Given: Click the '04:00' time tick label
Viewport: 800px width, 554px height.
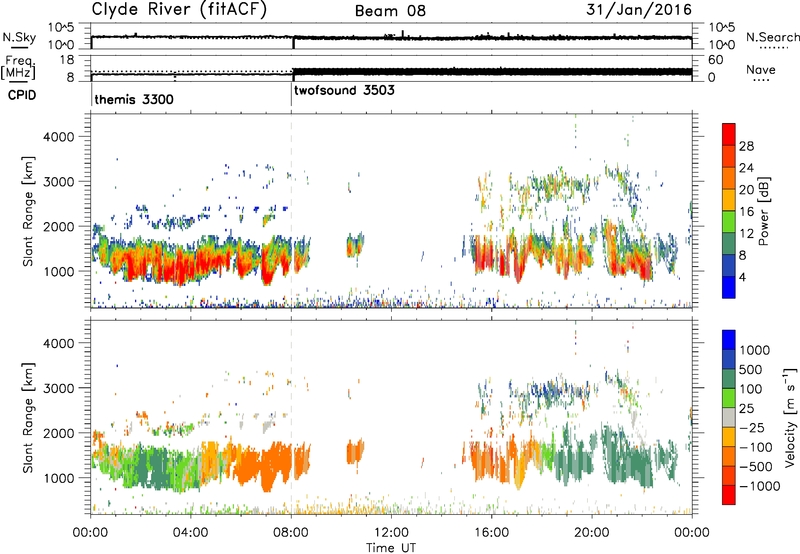Looking at the screenshot, I should (x=190, y=532).
